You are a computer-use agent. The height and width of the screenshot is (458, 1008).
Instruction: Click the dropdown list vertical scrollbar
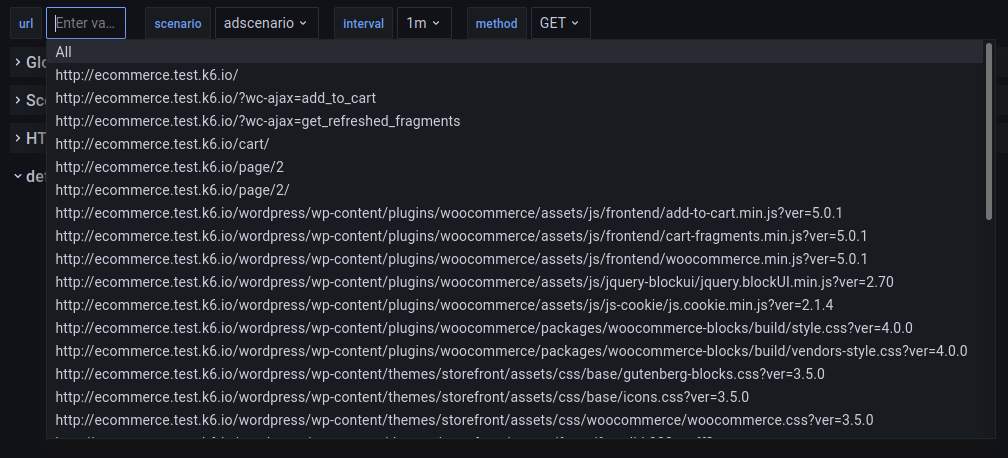(989, 130)
